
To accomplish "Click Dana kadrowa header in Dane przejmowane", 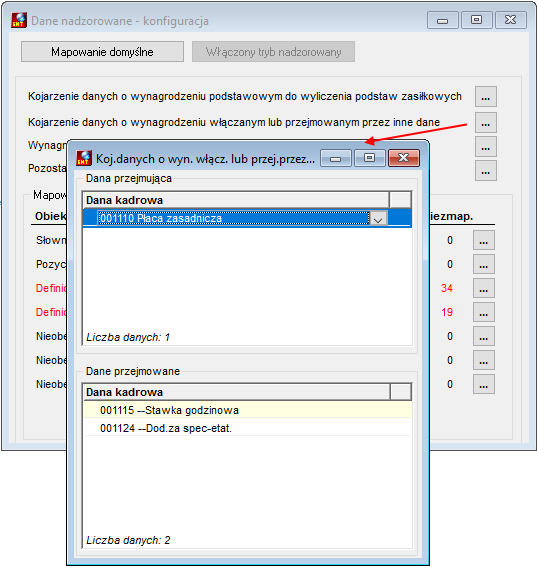I will tap(237, 392).
